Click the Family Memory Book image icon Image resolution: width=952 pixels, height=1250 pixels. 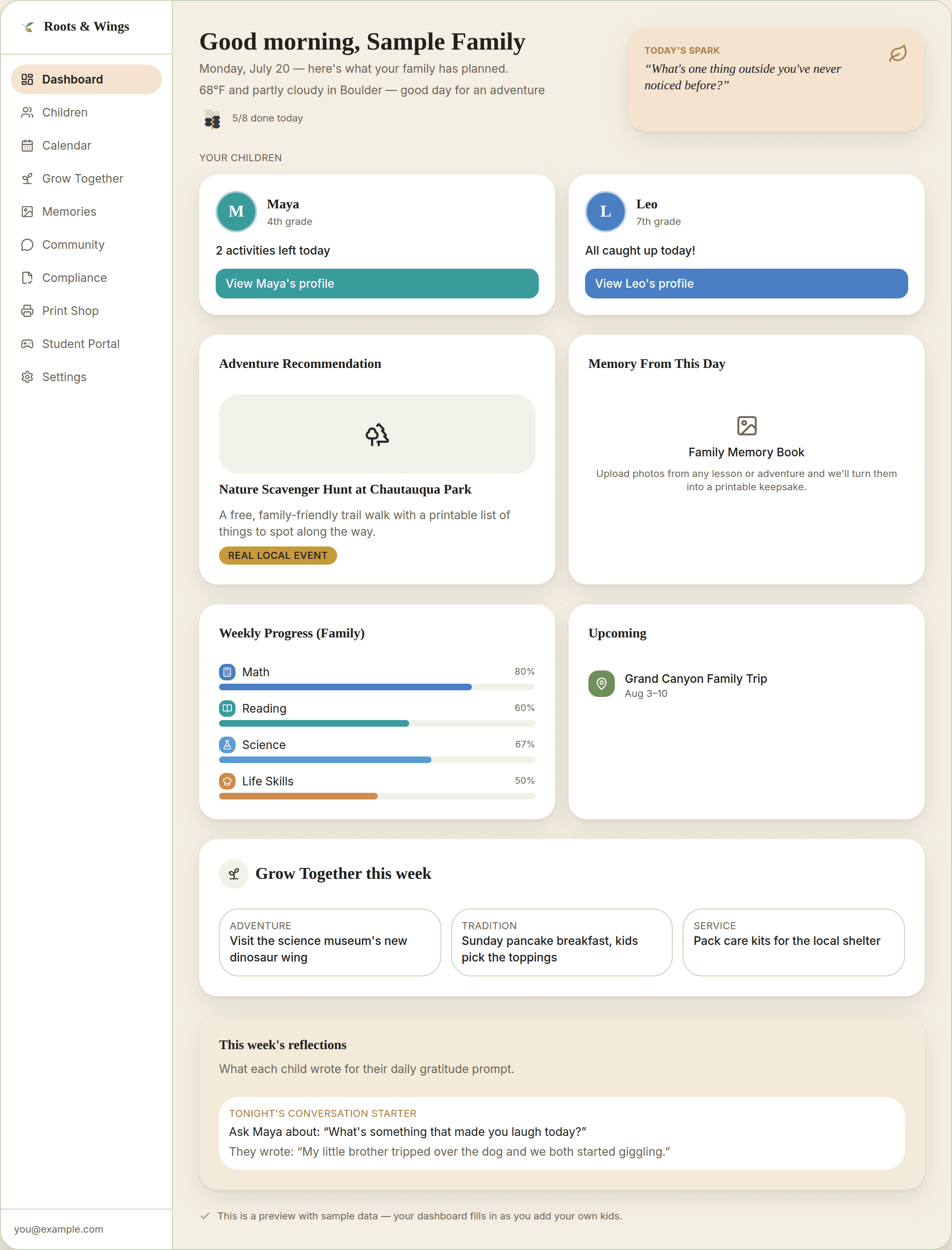[746, 426]
